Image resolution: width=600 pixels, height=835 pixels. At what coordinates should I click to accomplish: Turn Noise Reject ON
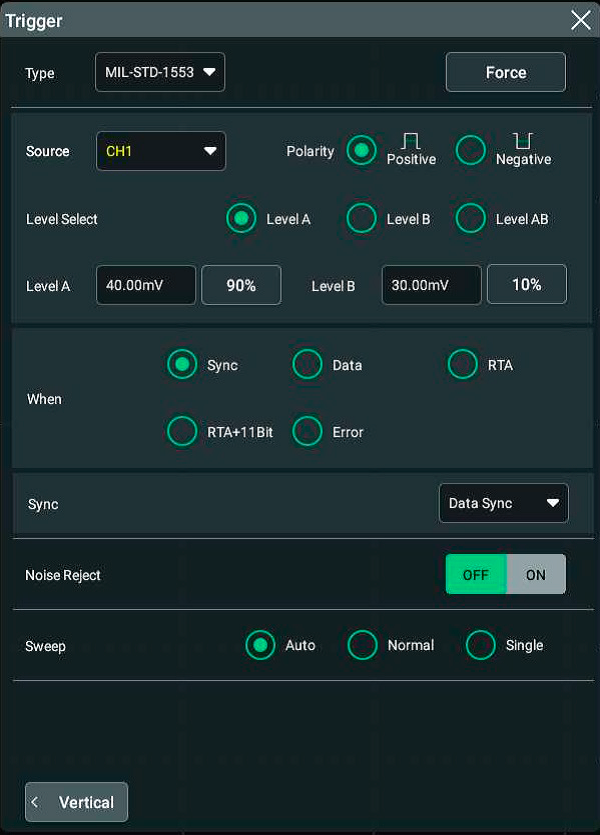click(536, 575)
